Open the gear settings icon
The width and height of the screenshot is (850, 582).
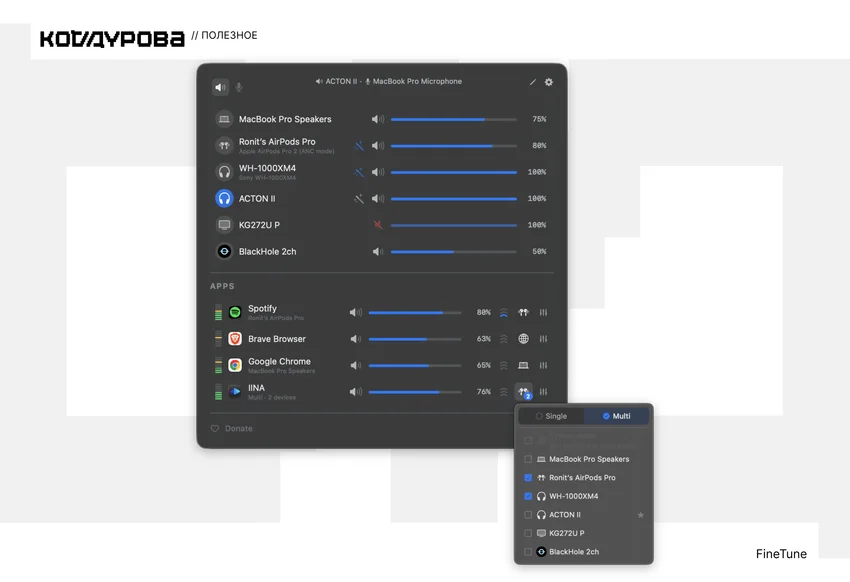tap(549, 82)
